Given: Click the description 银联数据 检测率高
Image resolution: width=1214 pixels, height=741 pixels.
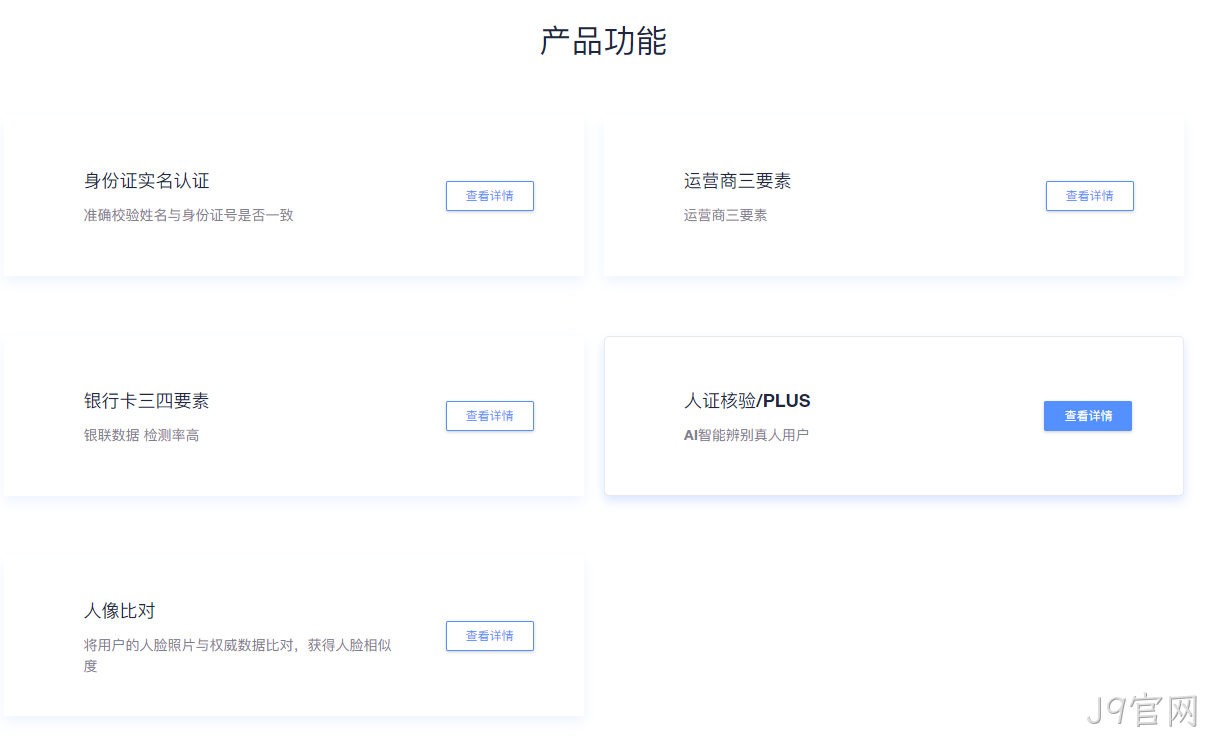Looking at the screenshot, I should [x=142, y=435].
